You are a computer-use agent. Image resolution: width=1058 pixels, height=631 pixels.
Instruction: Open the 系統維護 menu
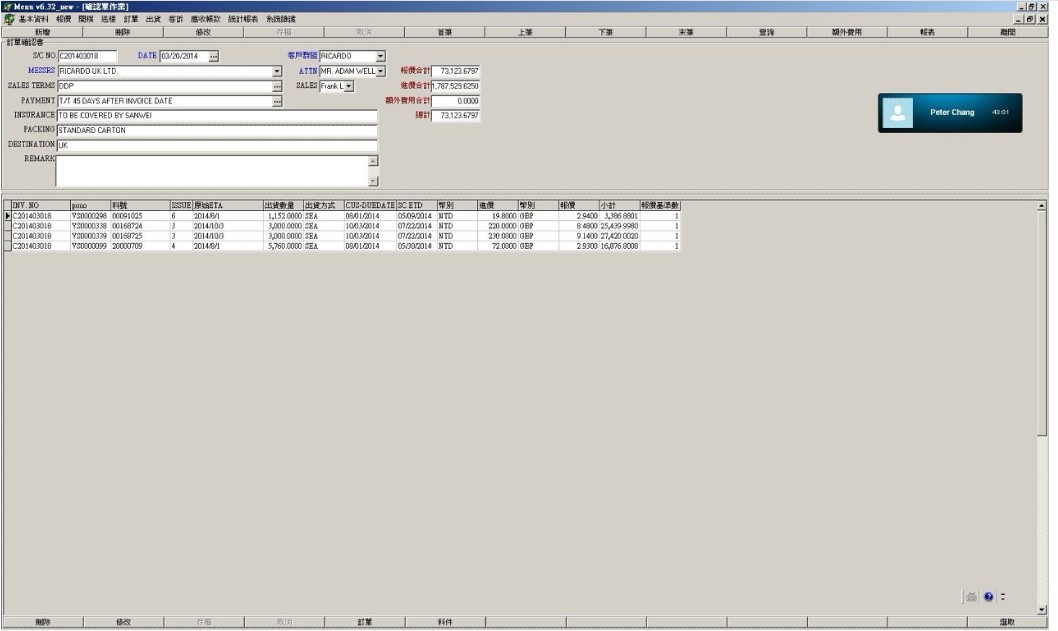pos(281,19)
